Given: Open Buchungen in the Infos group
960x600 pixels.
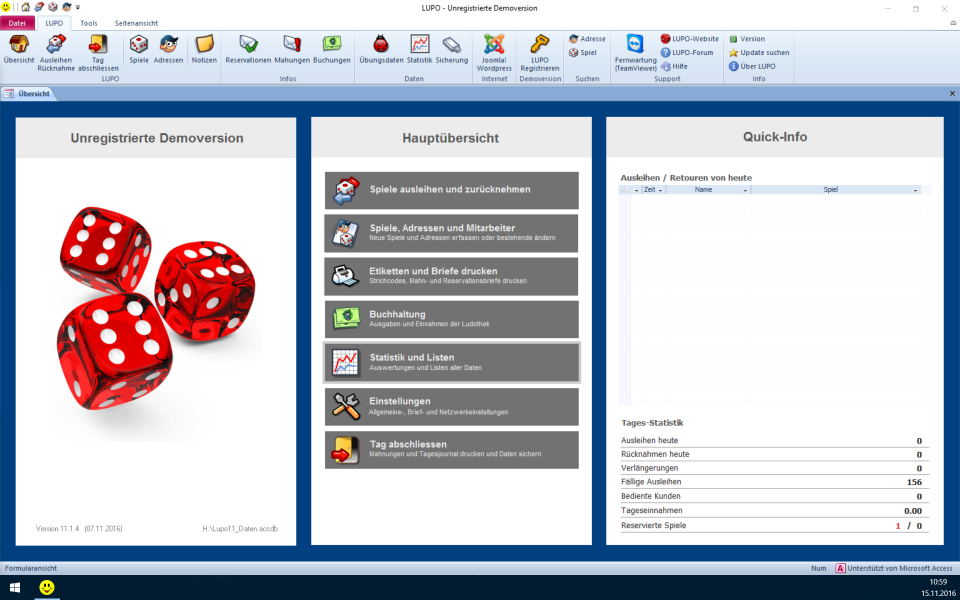Looking at the screenshot, I should [x=332, y=50].
